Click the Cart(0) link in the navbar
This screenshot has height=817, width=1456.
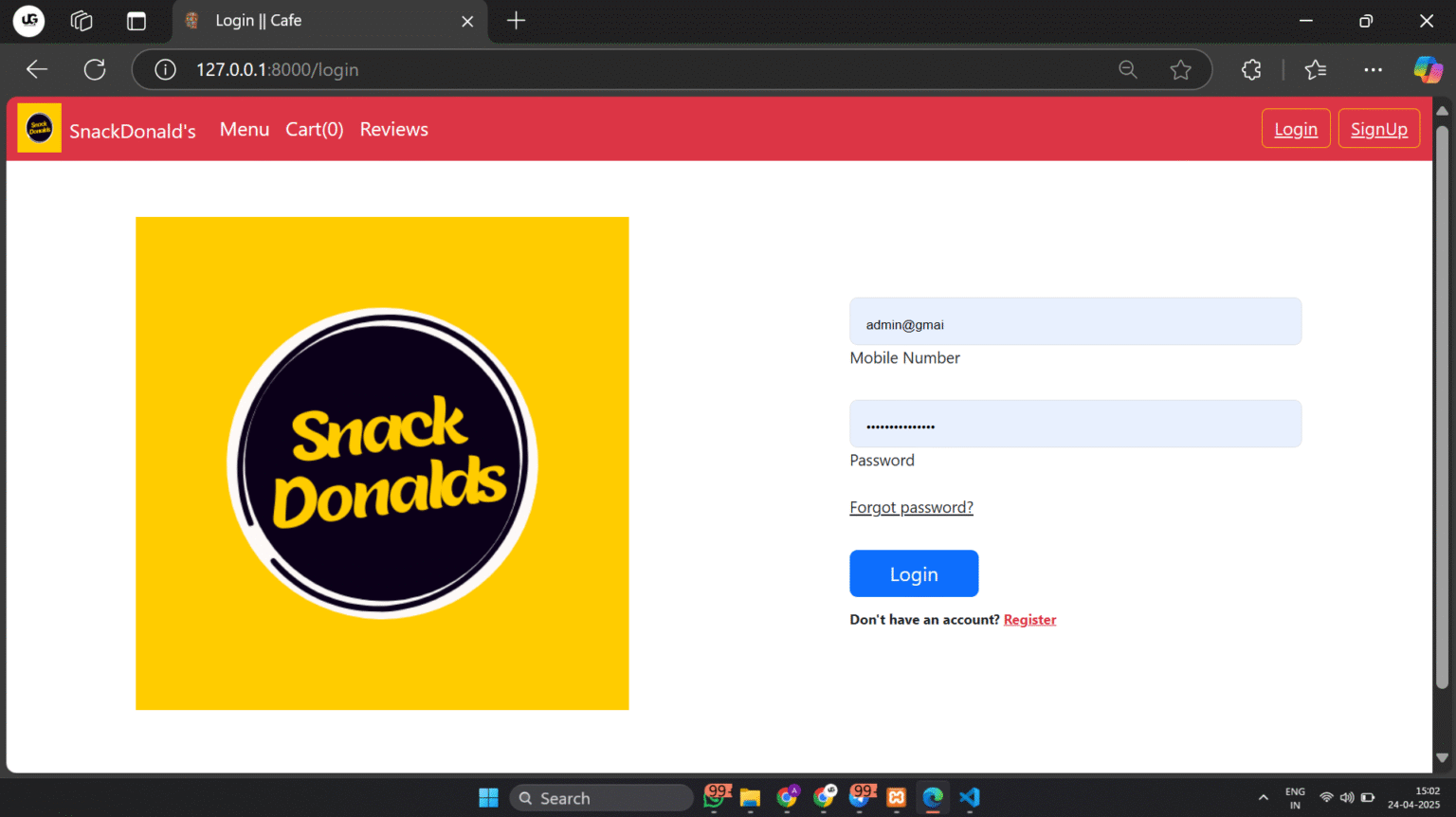click(x=314, y=129)
